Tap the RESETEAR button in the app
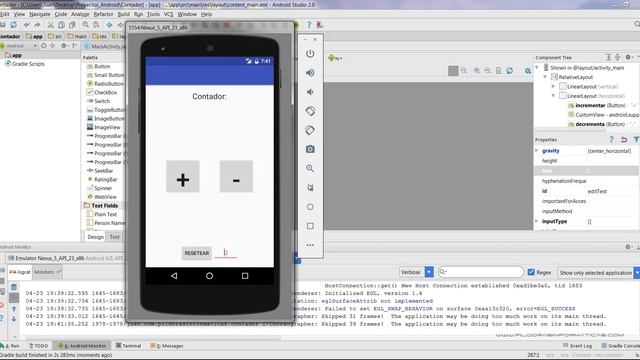 [x=197, y=253]
